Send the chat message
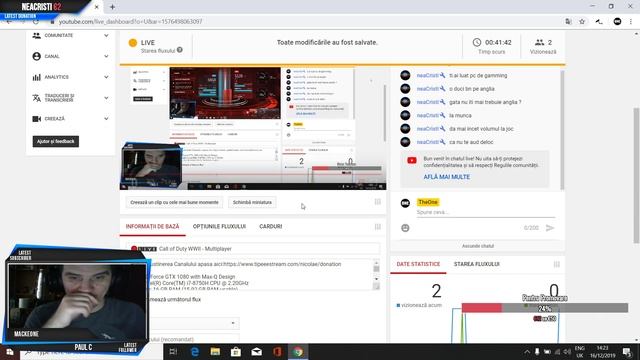Screen dimensions: 640x360 coord(550,228)
